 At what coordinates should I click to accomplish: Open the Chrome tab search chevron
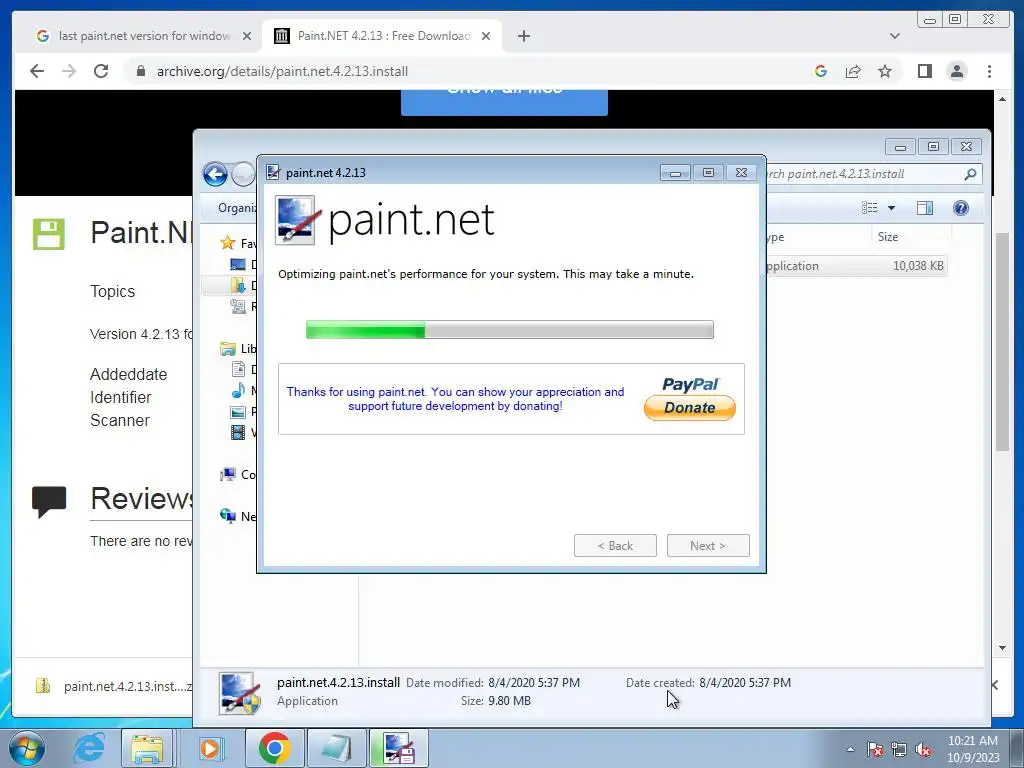895,36
